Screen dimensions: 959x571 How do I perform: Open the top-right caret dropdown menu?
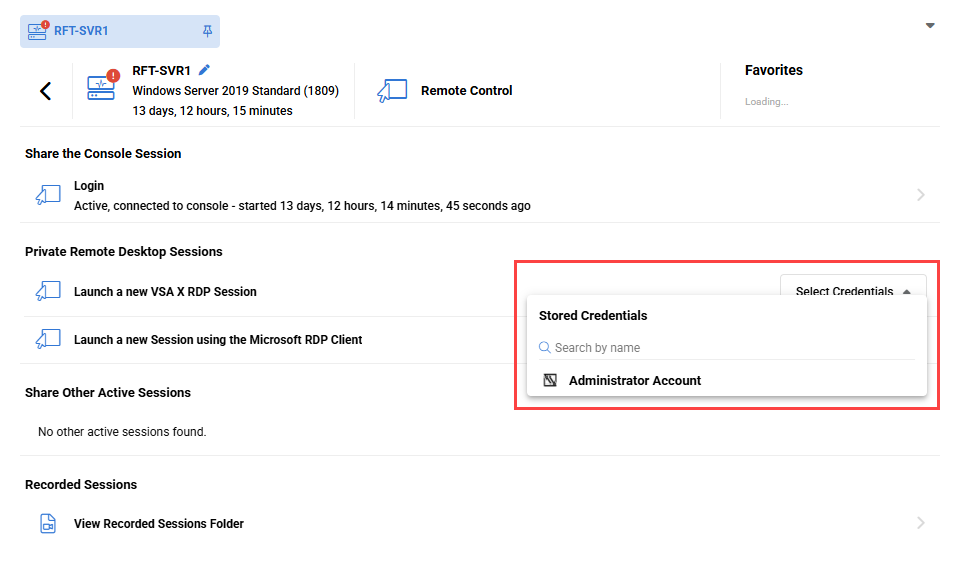click(x=930, y=25)
